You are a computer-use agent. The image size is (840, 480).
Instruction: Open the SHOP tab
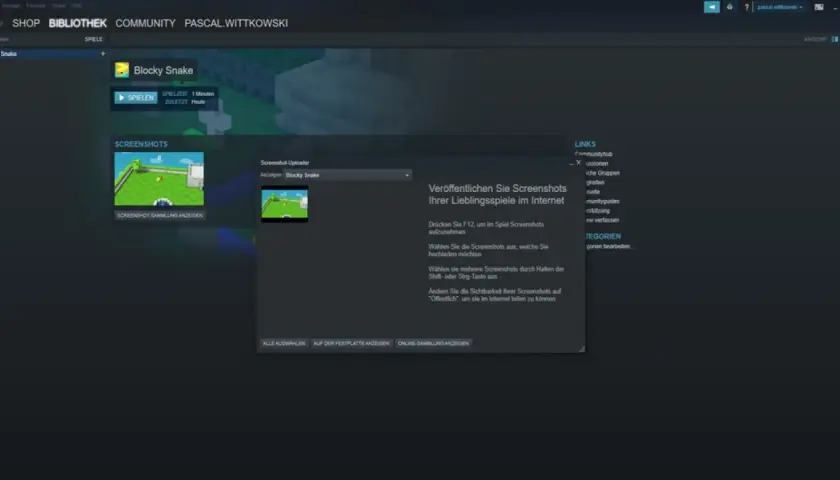(26, 24)
